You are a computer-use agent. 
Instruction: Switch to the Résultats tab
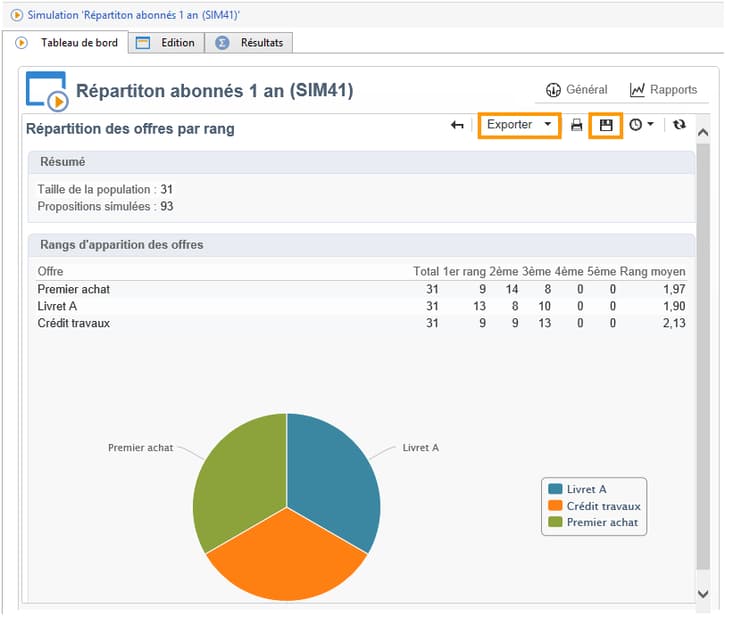point(249,43)
